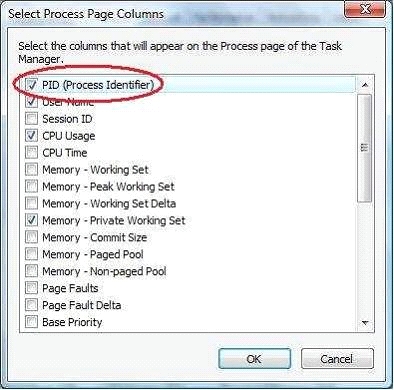
Task: Disable the CPU Usage column
Action: tap(32, 136)
